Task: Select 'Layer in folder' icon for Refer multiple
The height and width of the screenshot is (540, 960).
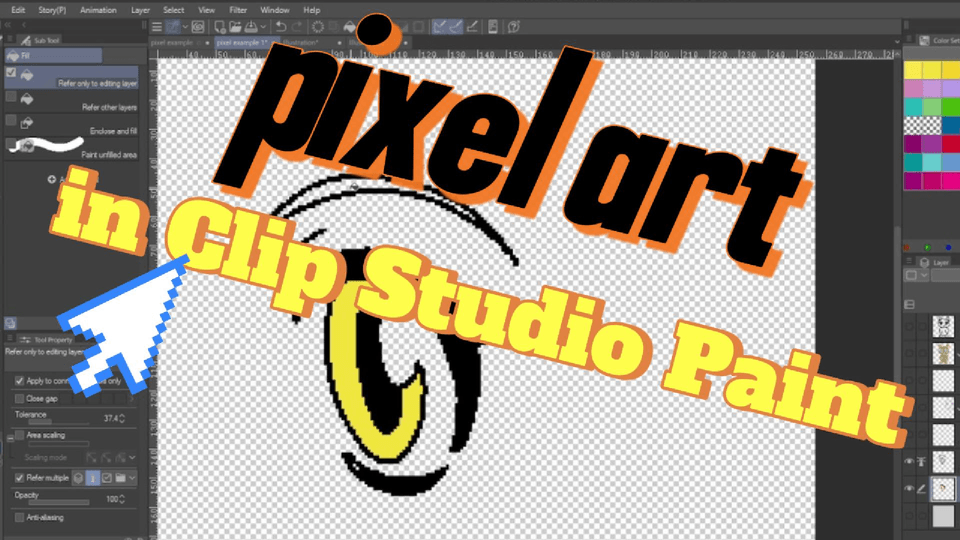Action: (x=121, y=478)
